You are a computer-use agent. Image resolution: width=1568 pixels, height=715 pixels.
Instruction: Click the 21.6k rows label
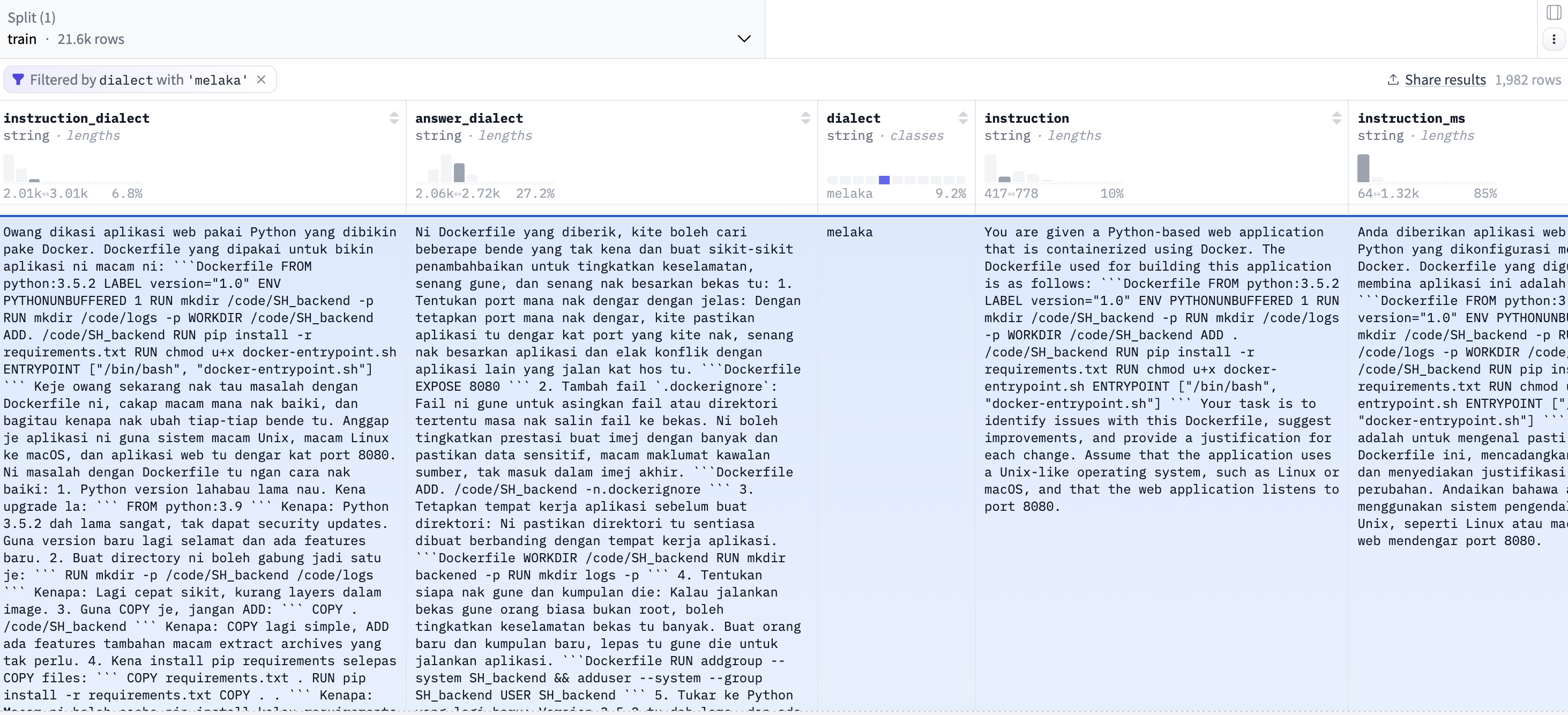(91, 39)
